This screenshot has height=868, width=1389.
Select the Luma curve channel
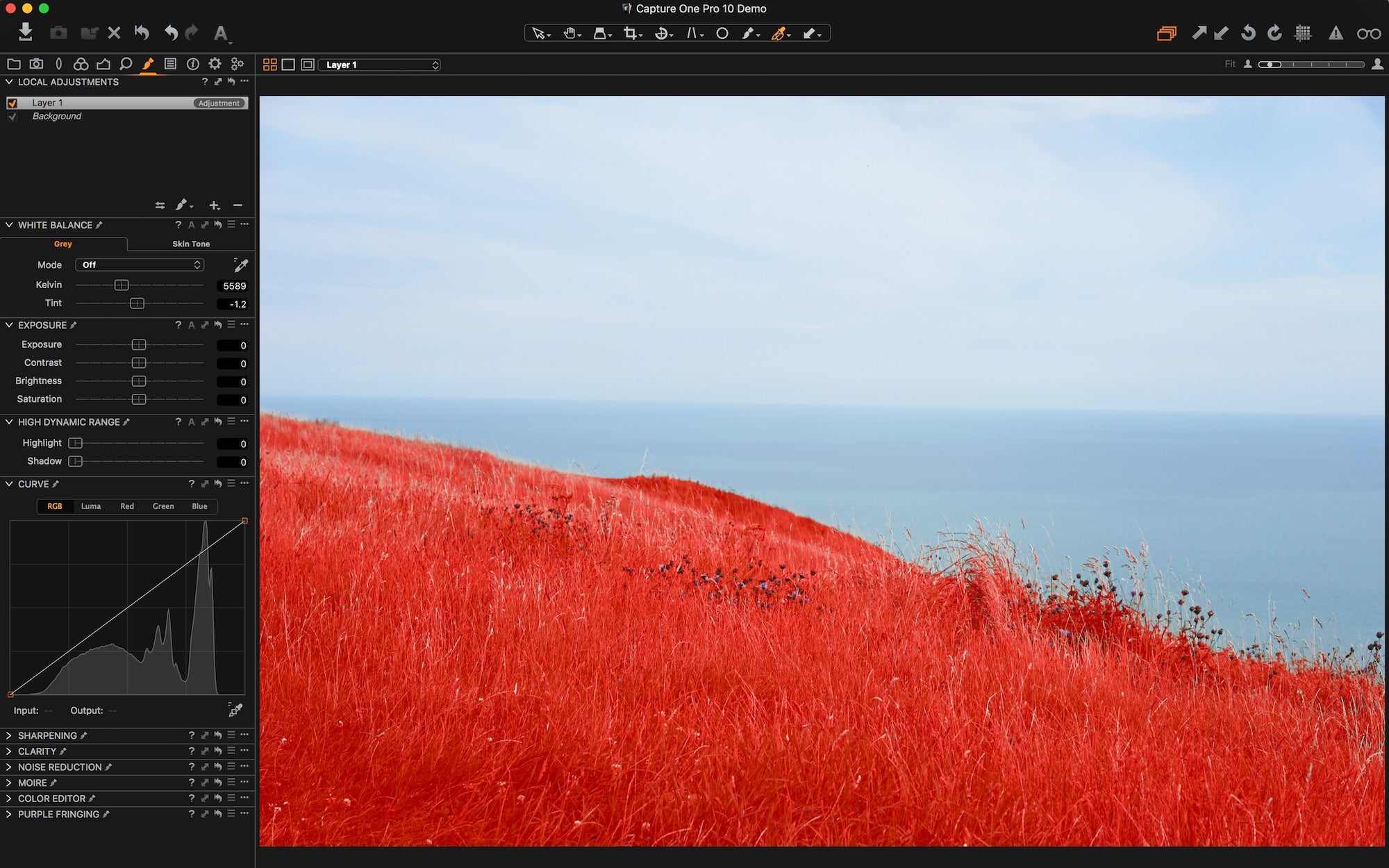[91, 506]
